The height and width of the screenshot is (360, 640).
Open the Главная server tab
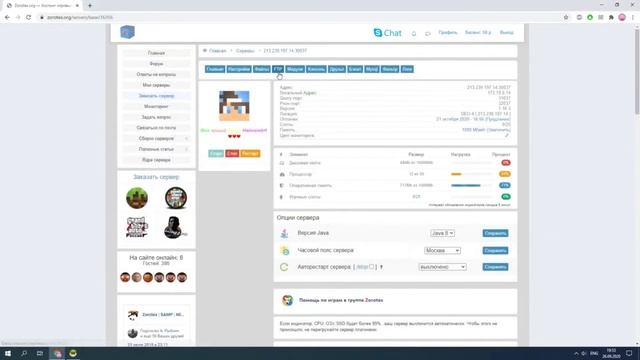tap(215, 69)
